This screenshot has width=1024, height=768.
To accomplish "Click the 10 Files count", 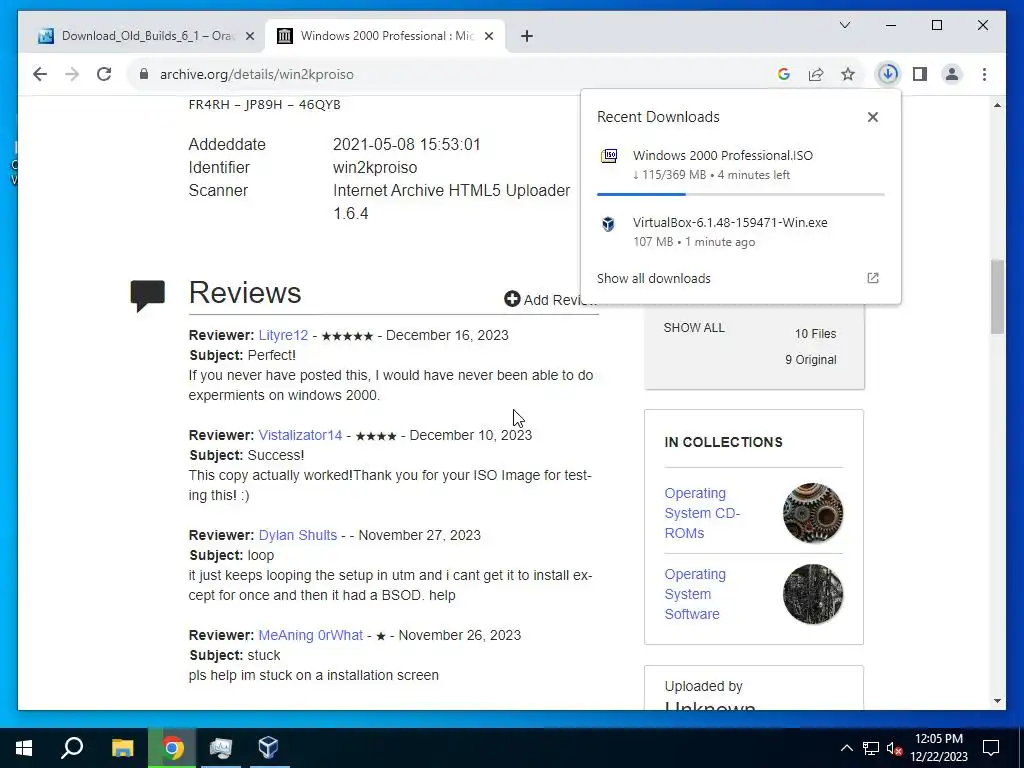I will click(815, 334).
